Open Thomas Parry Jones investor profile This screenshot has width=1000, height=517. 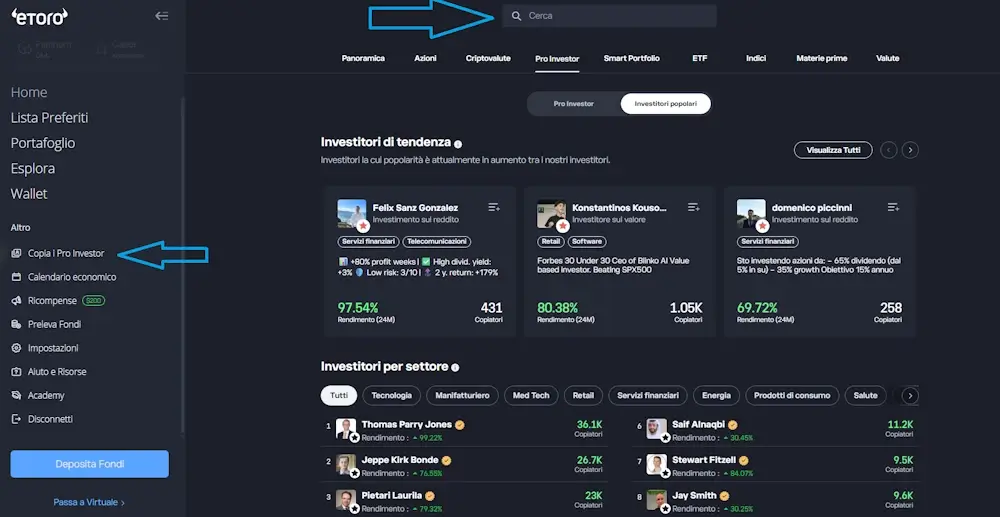coord(406,425)
